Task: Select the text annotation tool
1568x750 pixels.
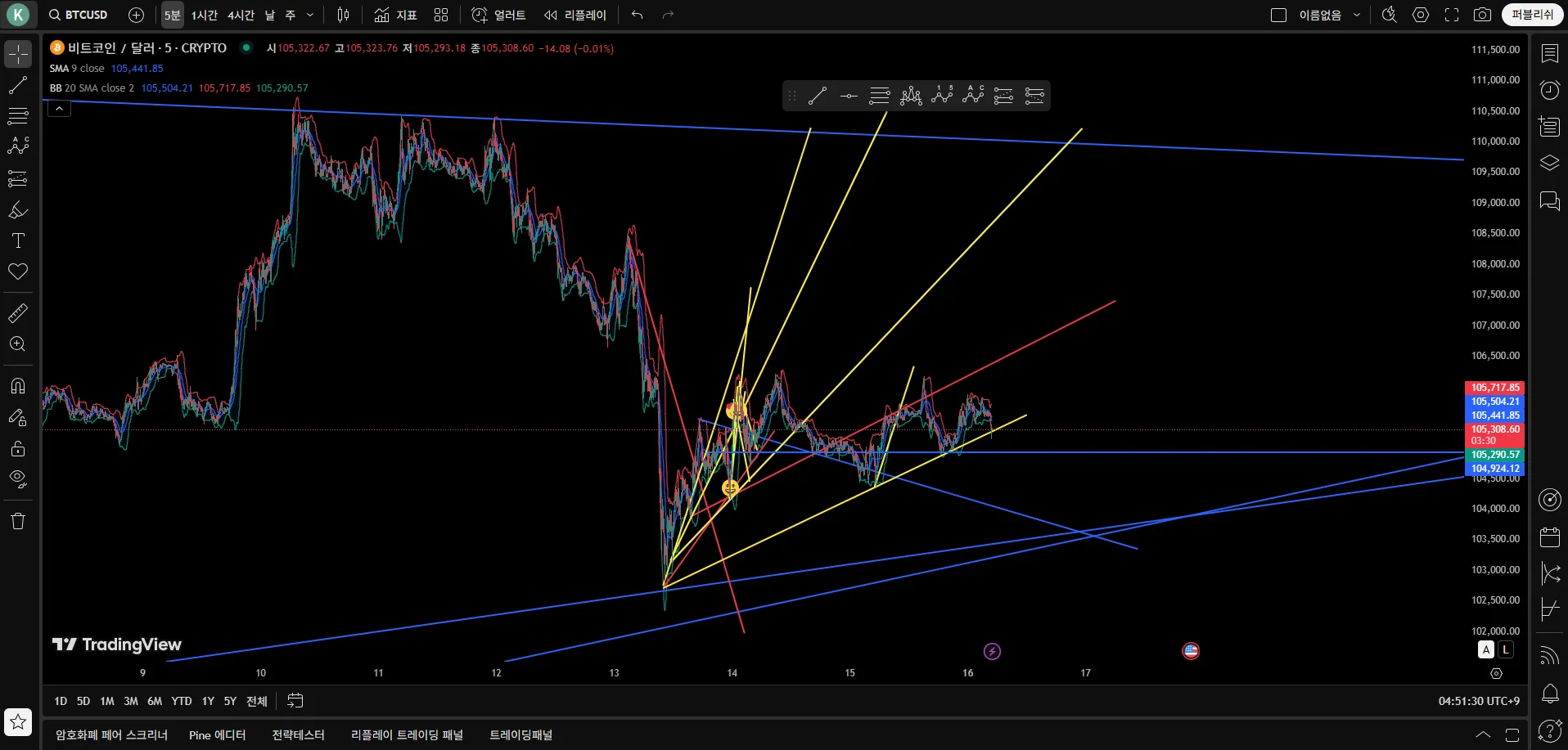Action: tap(18, 240)
